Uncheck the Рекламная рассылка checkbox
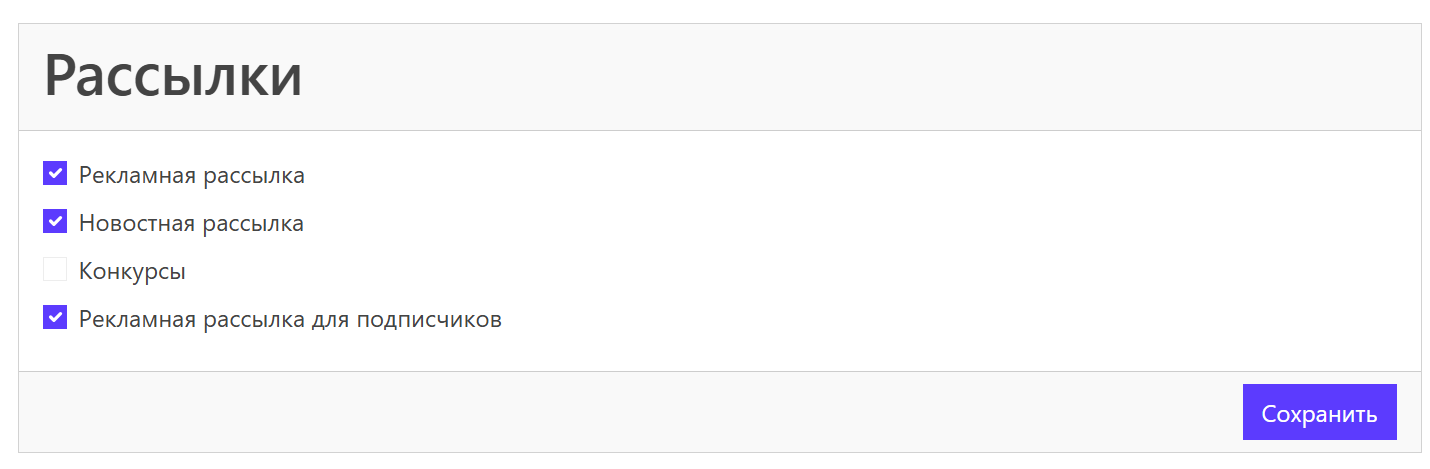Image resolution: width=1430 pixels, height=469 pixels. [55, 174]
